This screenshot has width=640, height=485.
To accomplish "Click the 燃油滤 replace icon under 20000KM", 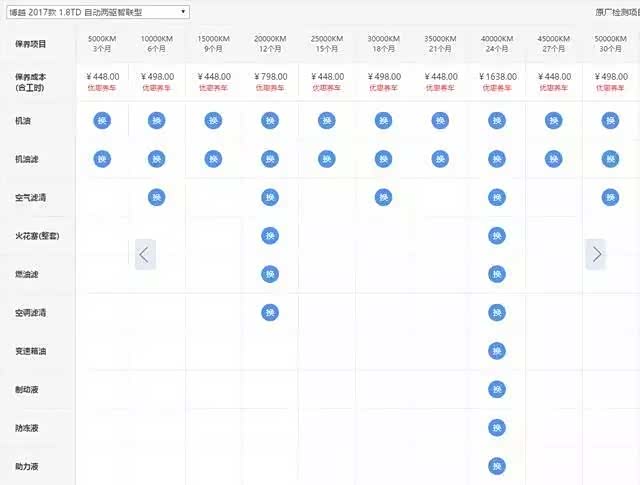I will 270,274.
